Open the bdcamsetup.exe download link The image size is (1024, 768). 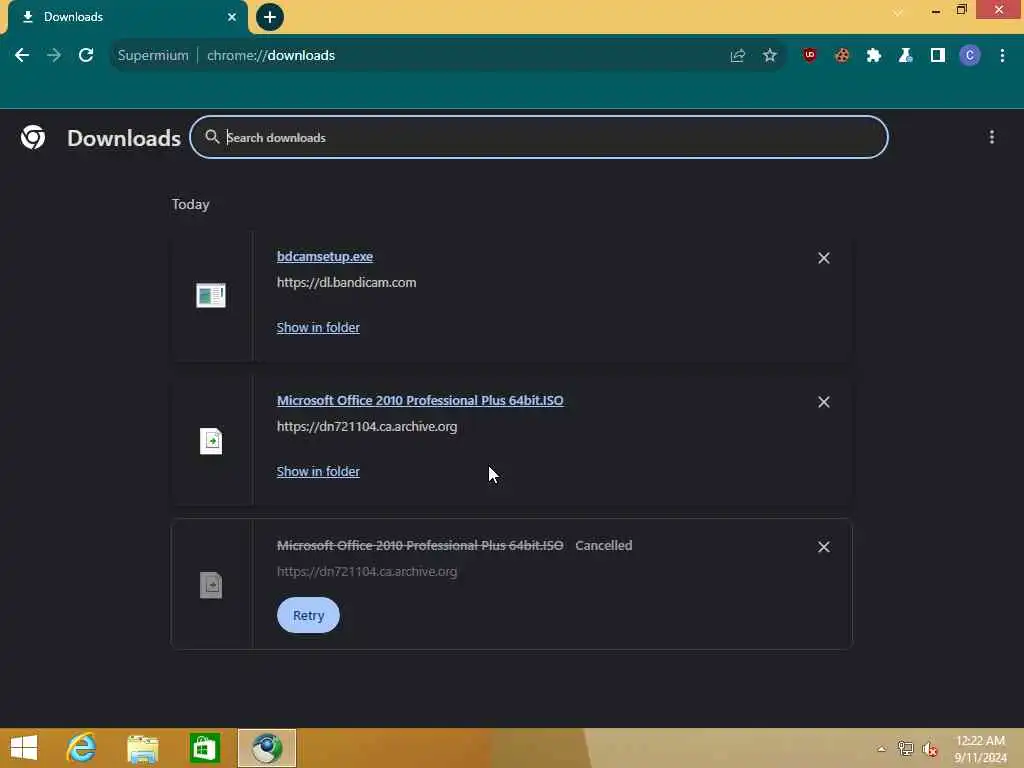point(325,257)
